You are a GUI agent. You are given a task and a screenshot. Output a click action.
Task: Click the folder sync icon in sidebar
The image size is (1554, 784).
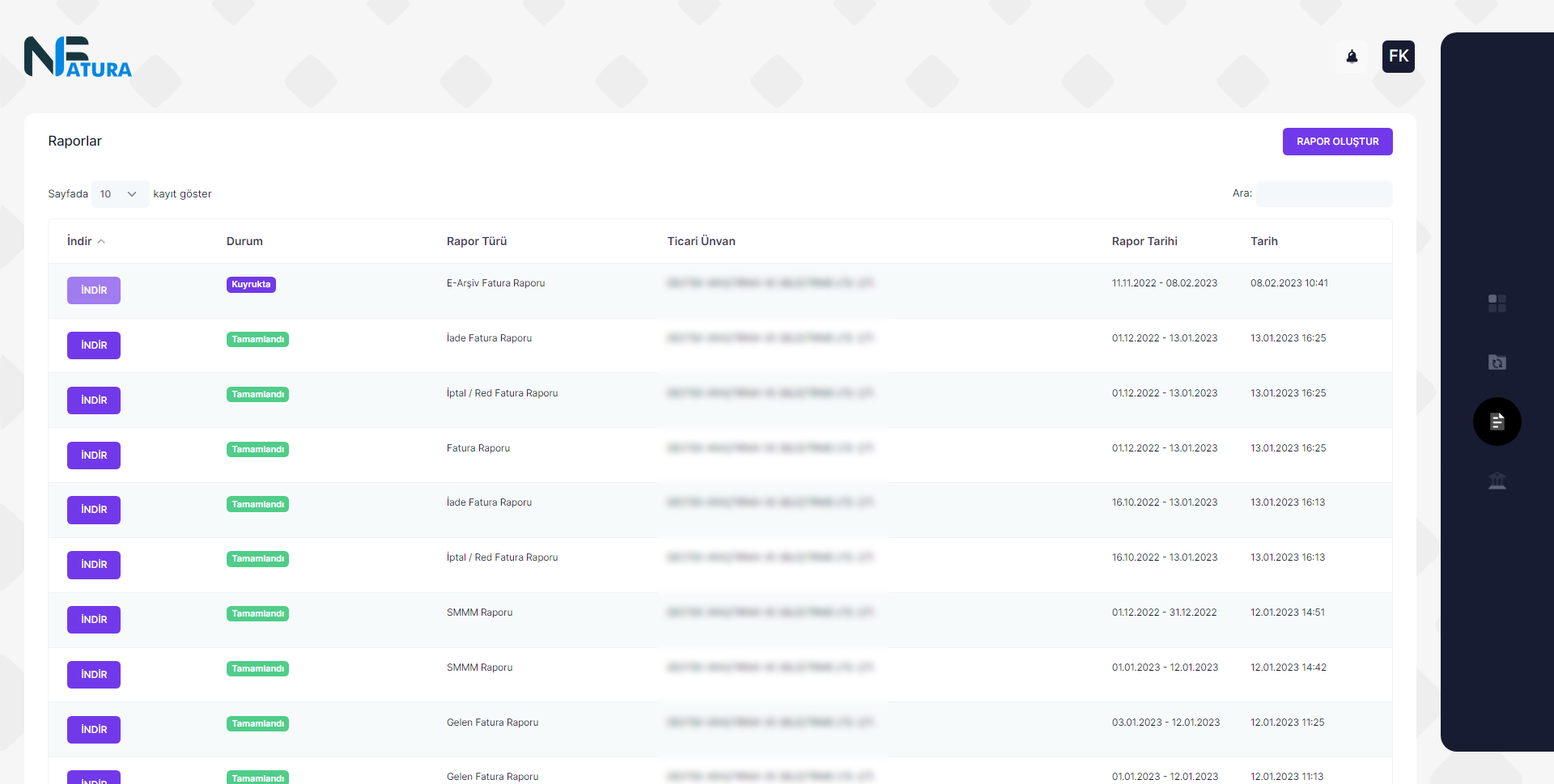(1497, 362)
